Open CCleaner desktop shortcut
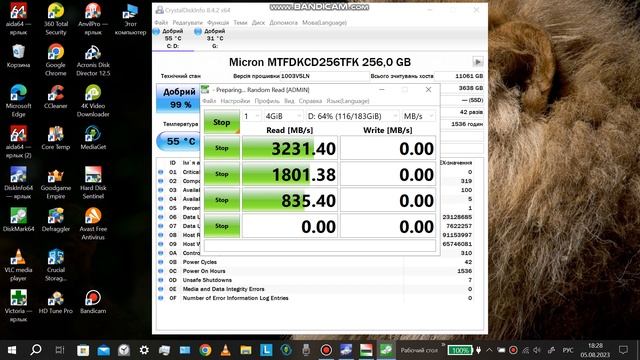Screen dimensions: 640x360 [x=56, y=97]
